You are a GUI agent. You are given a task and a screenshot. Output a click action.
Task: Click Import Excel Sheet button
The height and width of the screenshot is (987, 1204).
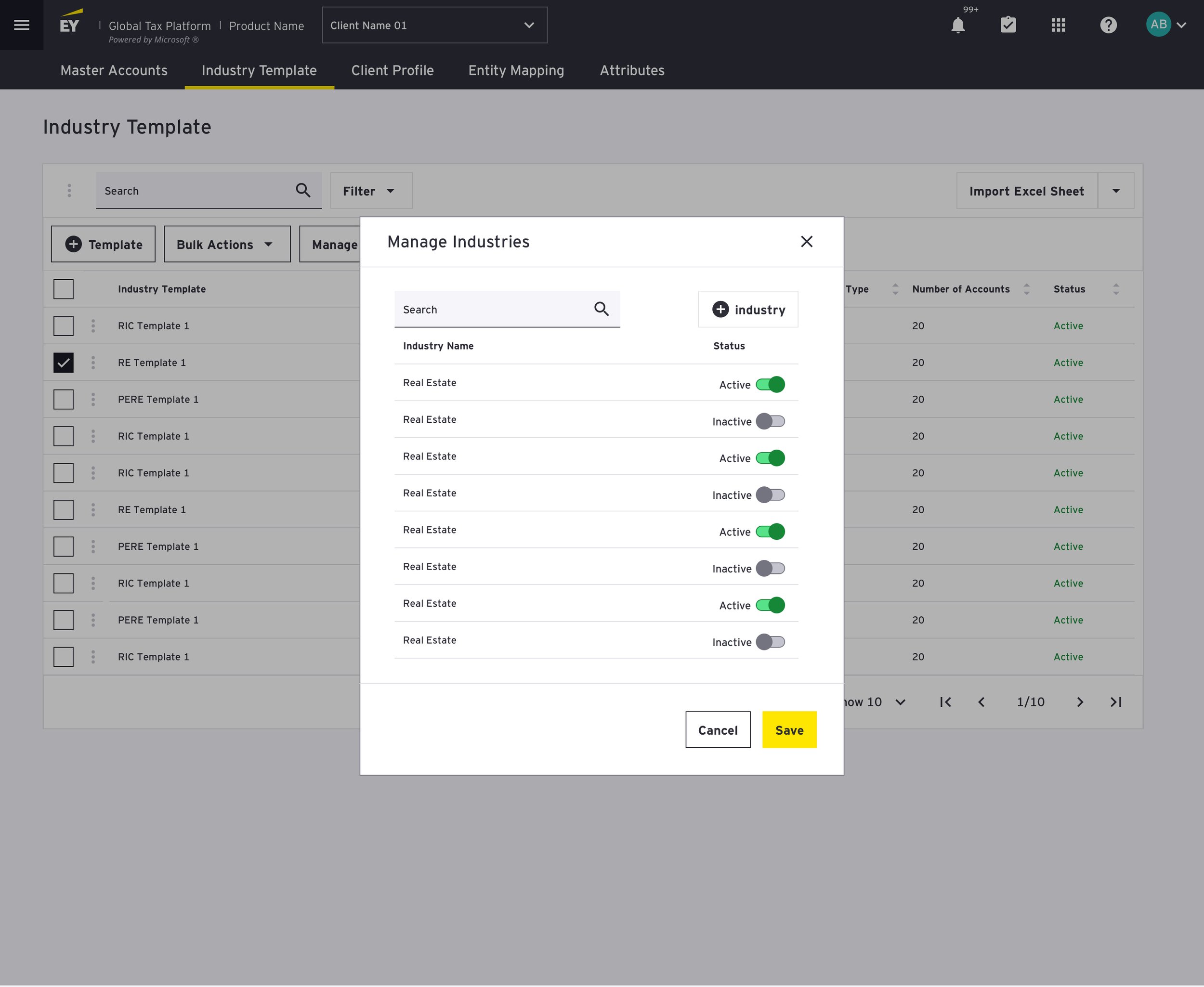[1027, 191]
